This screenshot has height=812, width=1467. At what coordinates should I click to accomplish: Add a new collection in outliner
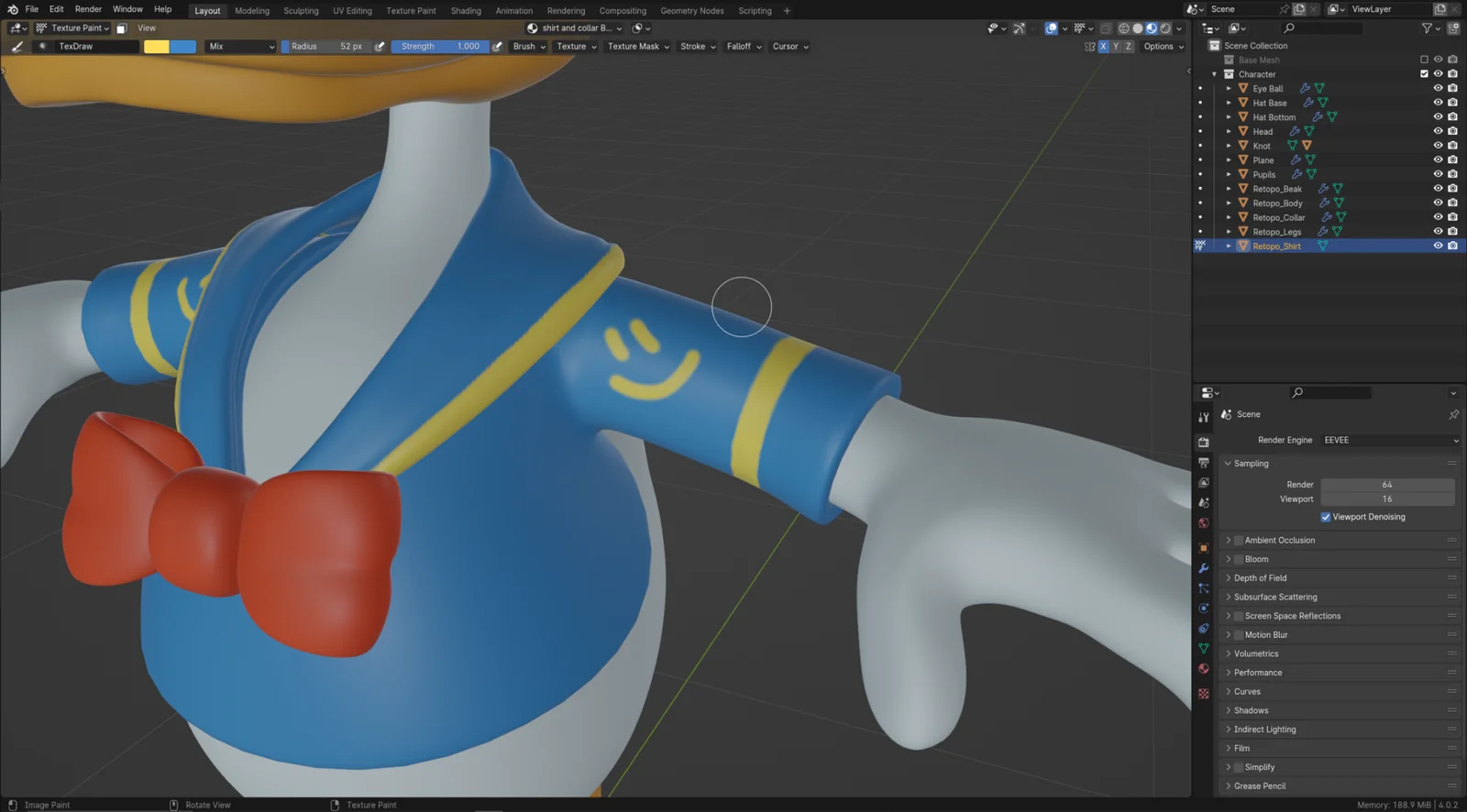pos(1454,28)
